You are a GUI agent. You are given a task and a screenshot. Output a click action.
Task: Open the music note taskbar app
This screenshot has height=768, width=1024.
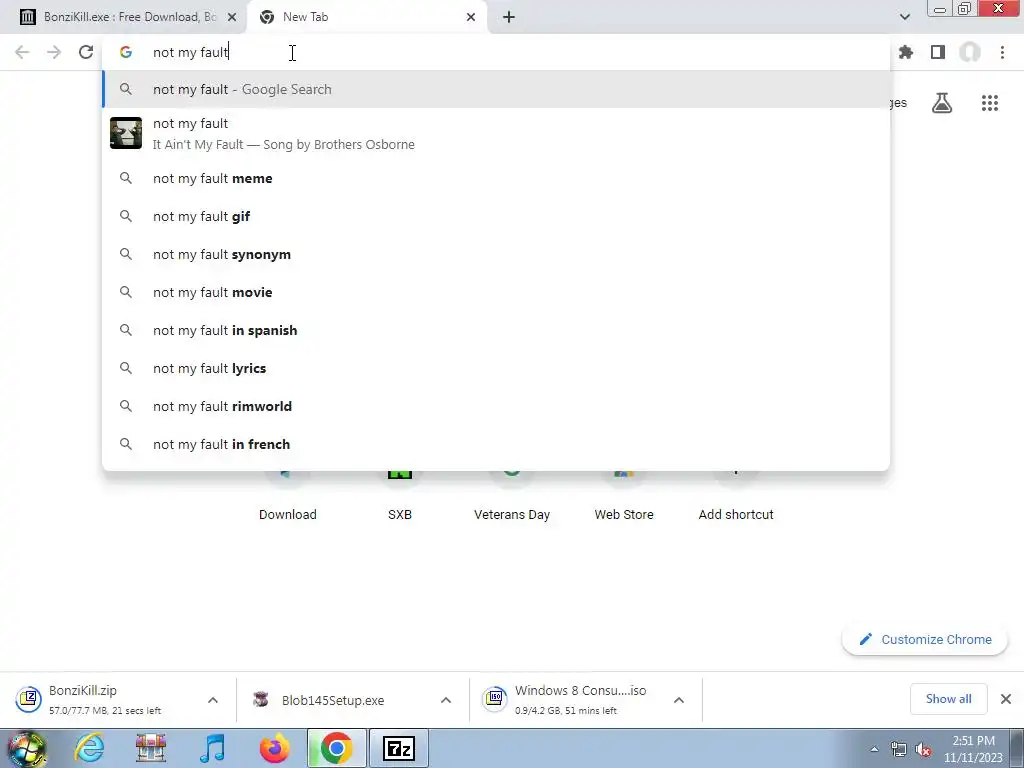coord(212,748)
